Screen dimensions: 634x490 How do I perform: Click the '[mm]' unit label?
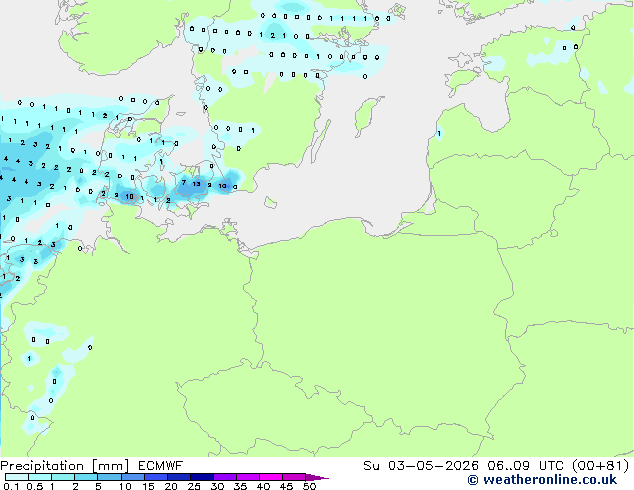point(110,466)
